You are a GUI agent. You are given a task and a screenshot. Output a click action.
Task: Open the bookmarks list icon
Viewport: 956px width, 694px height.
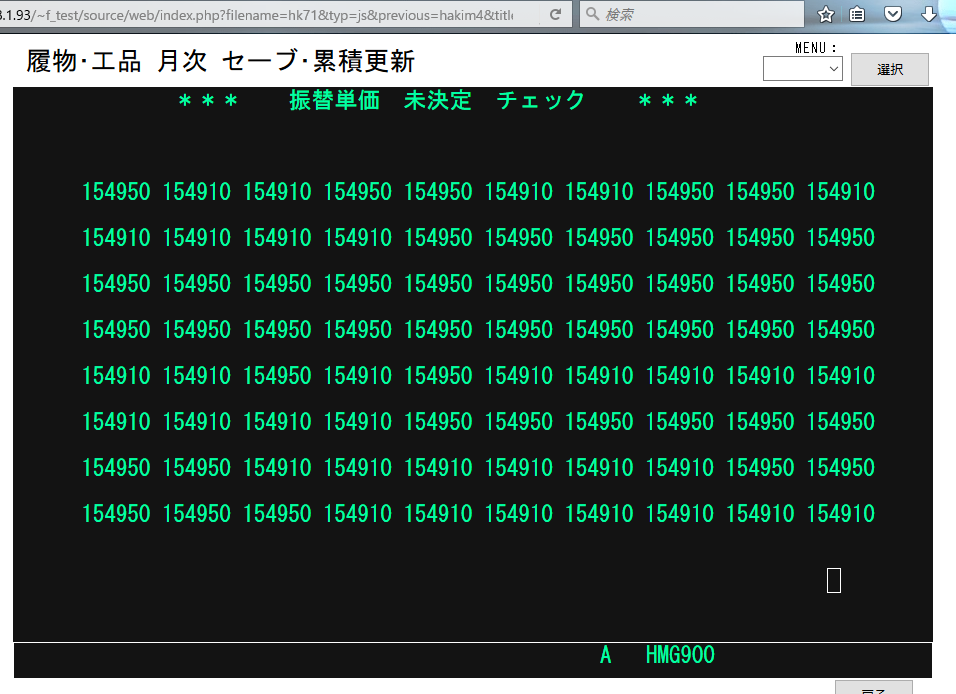858,15
